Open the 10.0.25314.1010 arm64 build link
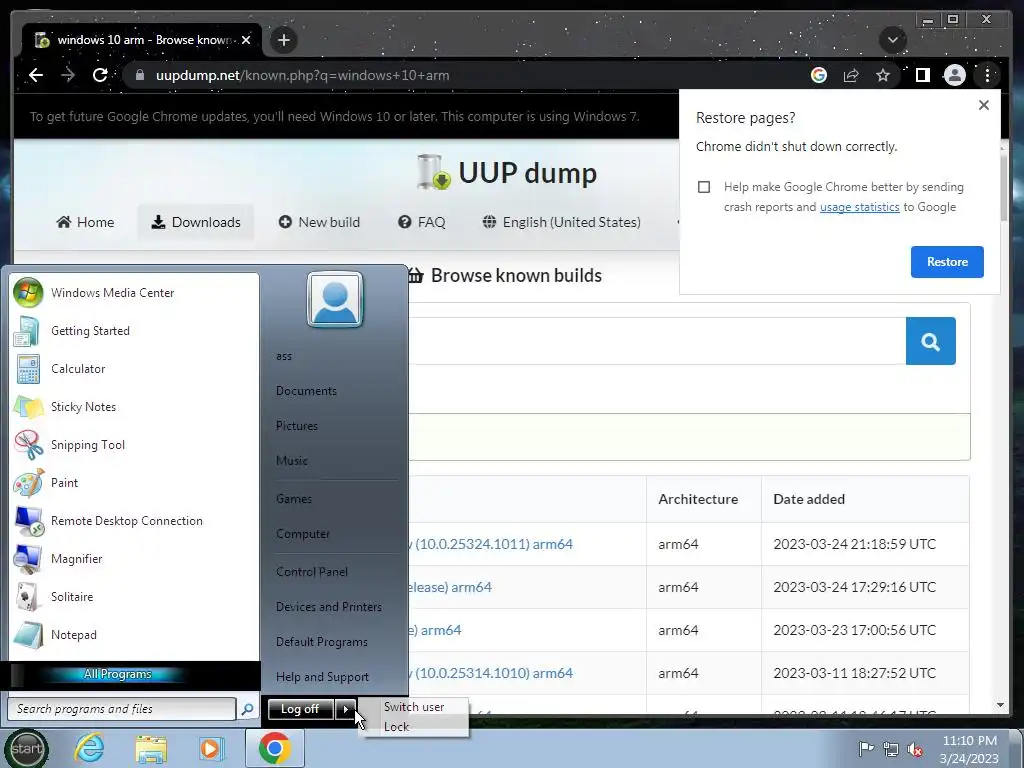 (491, 673)
